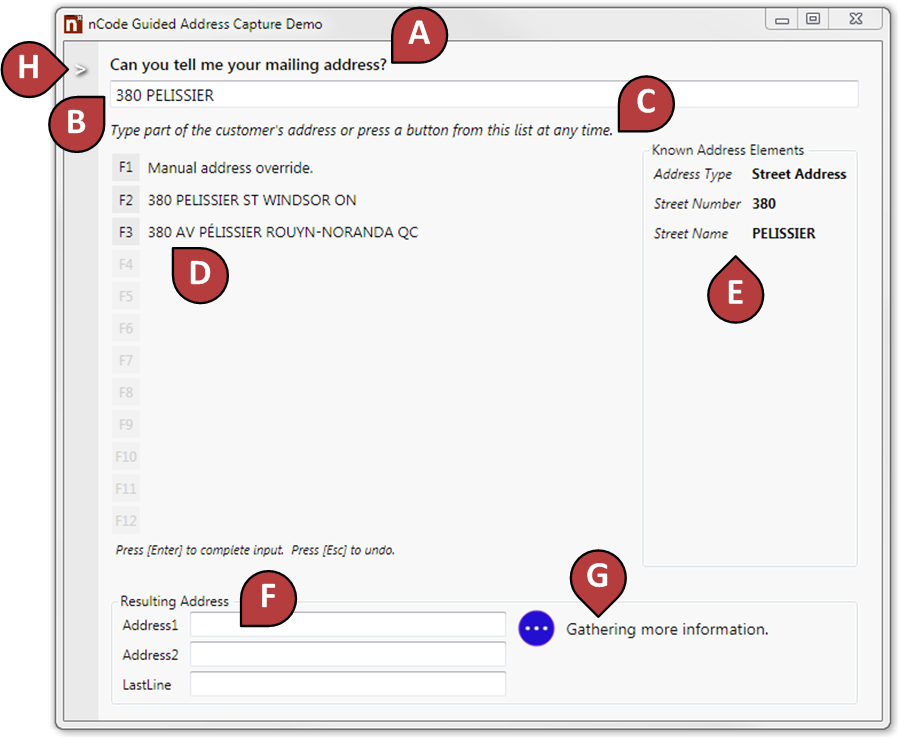Click '380 PELISSIER ST WINDSOR ON' text
Image resolution: width=900 pixels, height=739 pixels.
252,200
